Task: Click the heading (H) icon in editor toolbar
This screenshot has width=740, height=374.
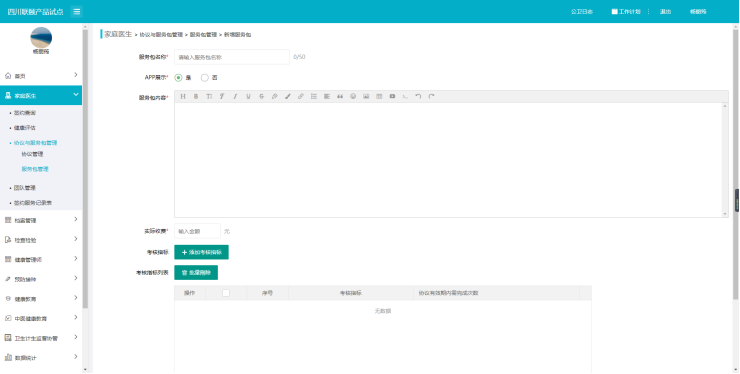Action: (x=183, y=96)
